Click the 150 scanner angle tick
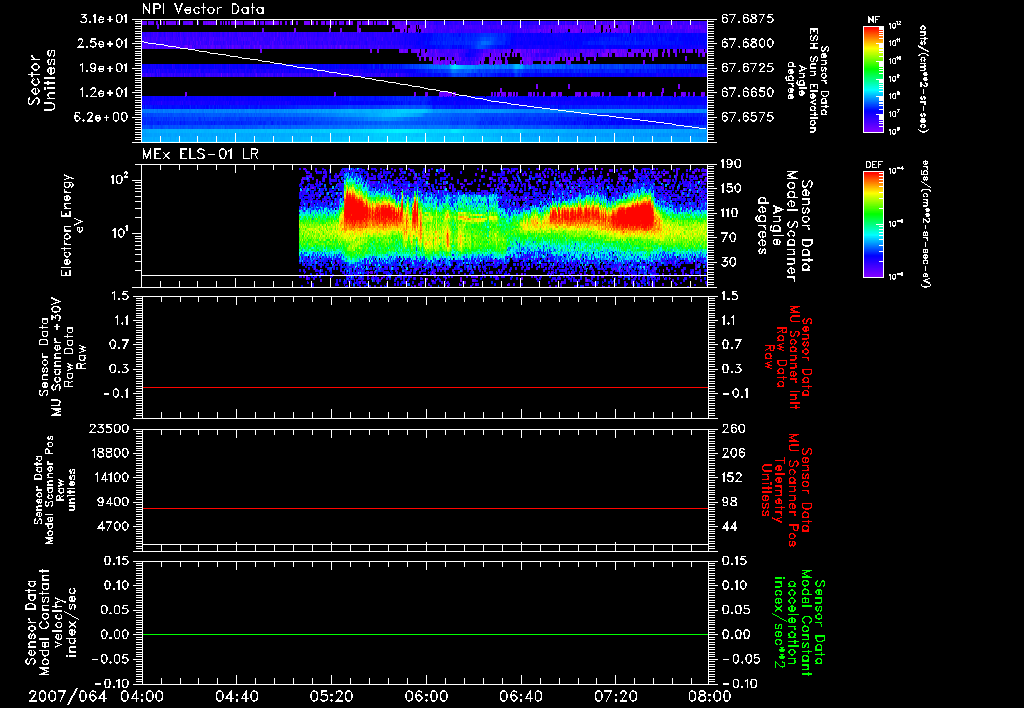Screen dimensions: 1024x708 coord(731,188)
